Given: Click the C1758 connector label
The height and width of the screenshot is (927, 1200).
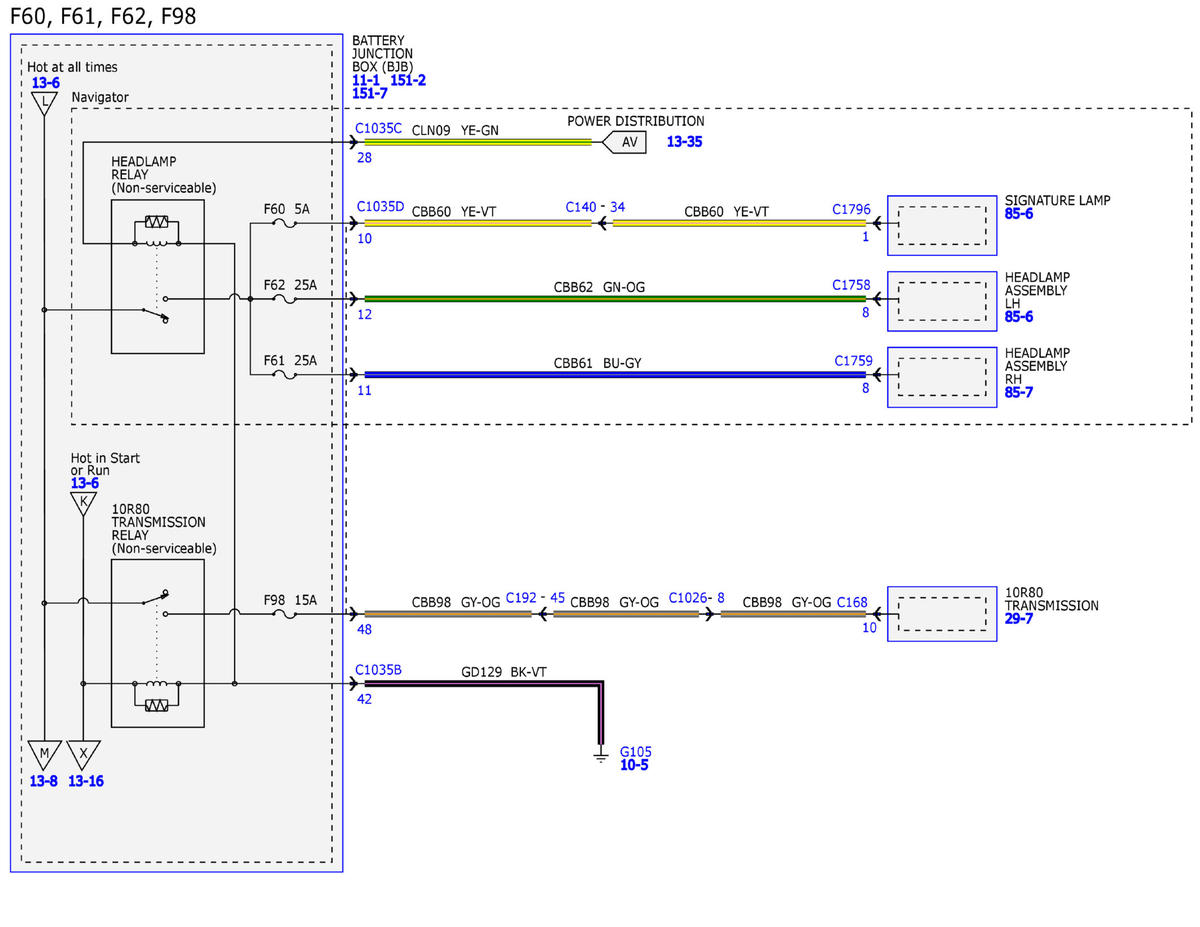Looking at the screenshot, I should coord(852,285).
